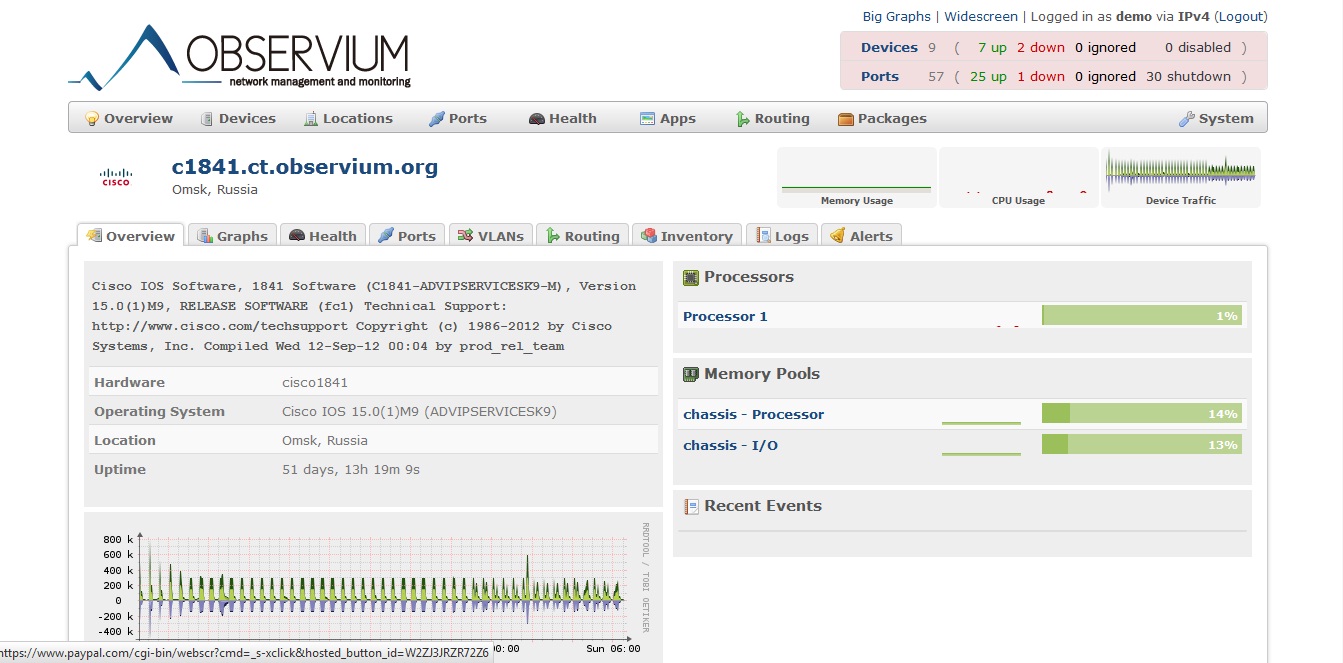Switch to the Inventory tab
This screenshot has height=663, width=1343.
click(687, 236)
